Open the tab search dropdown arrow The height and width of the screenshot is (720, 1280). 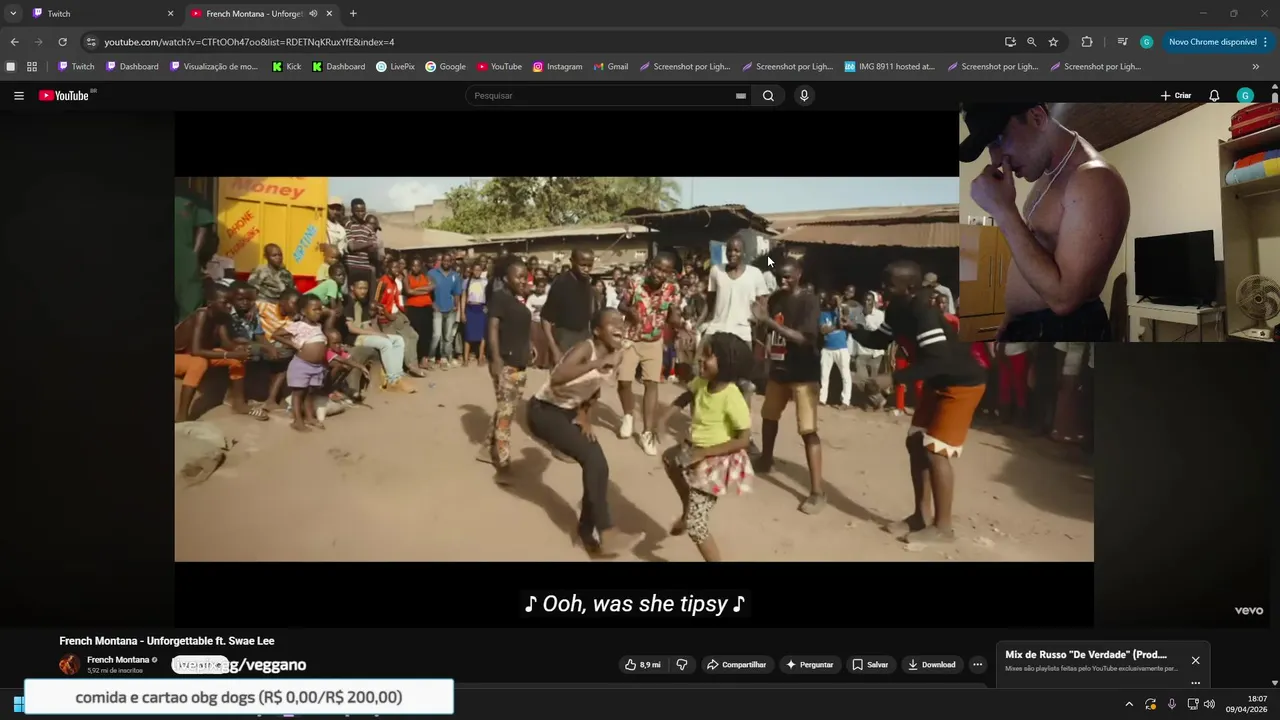point(13,14)
